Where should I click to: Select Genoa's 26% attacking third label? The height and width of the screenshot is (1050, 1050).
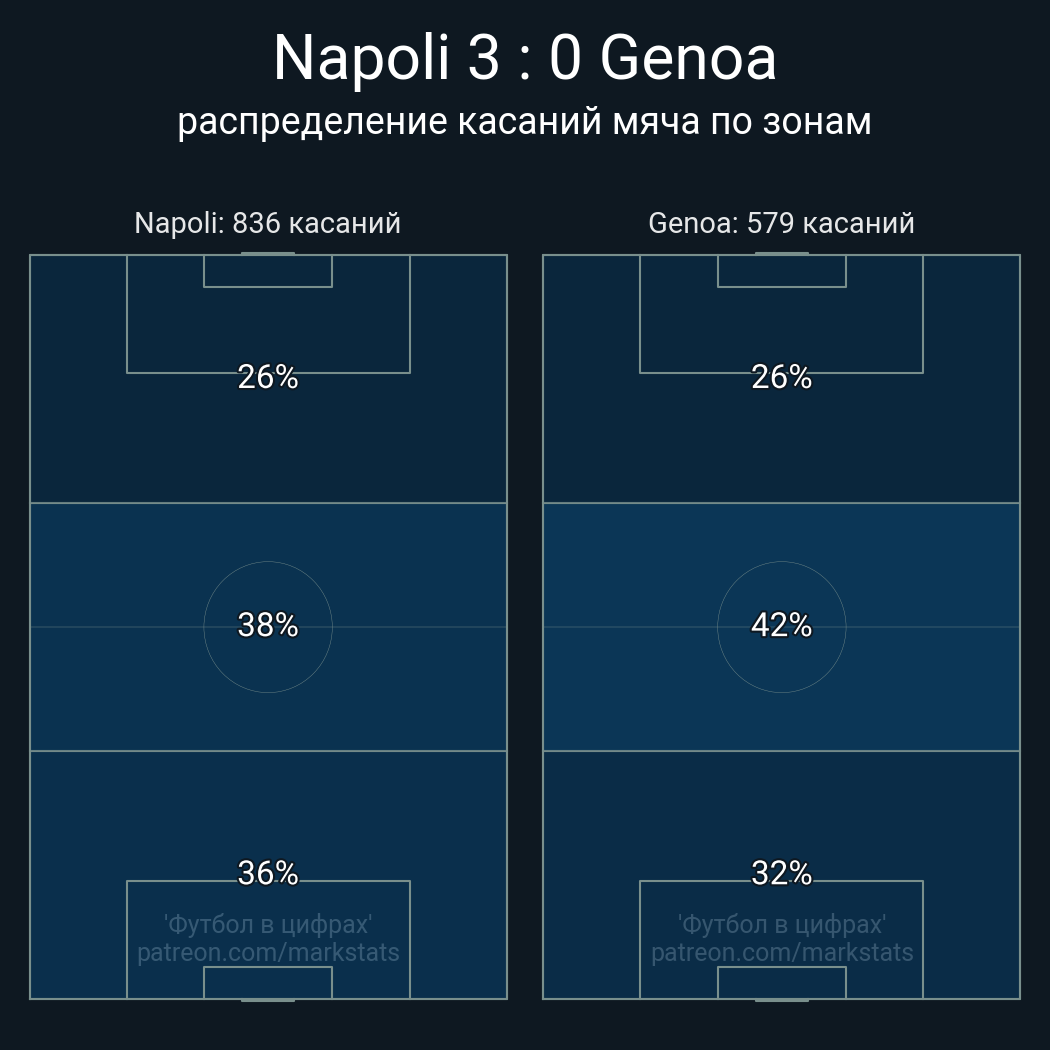point(781,377)
